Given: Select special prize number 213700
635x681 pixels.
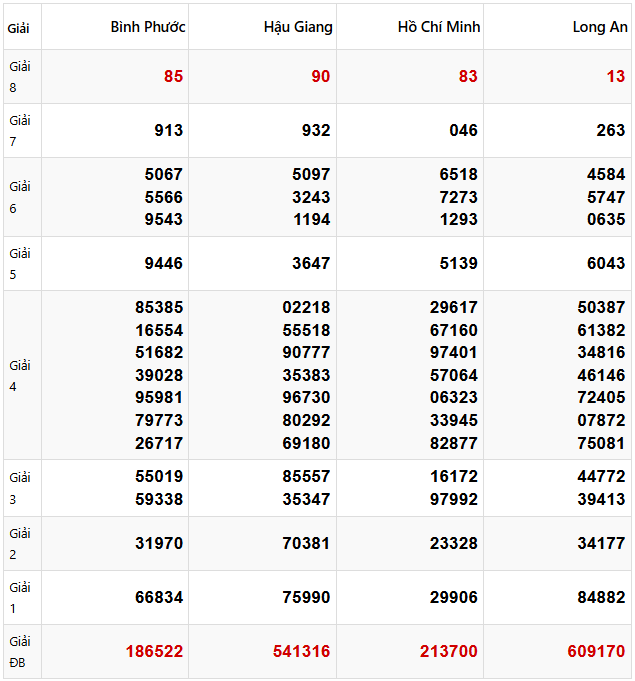Looking at the screenshot, I should click(449, 651).
